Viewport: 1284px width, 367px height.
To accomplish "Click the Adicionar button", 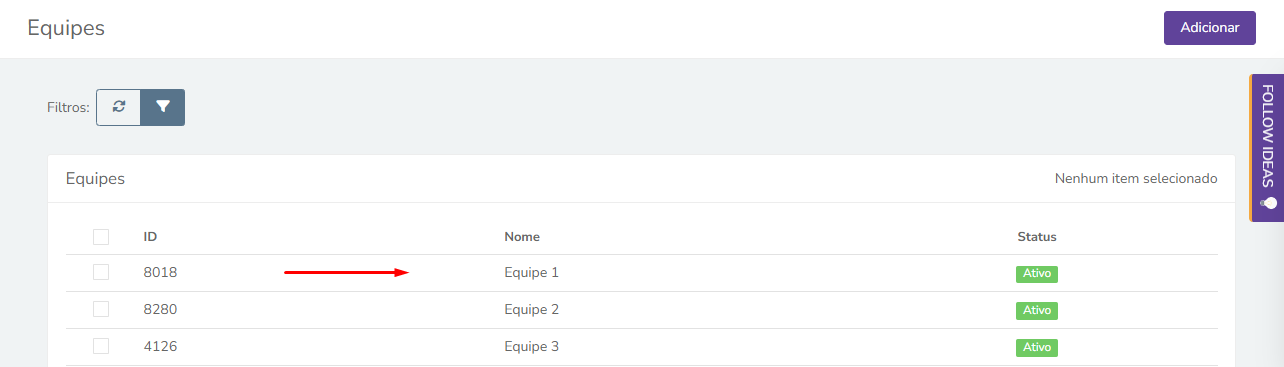I will pos(1210,28).
